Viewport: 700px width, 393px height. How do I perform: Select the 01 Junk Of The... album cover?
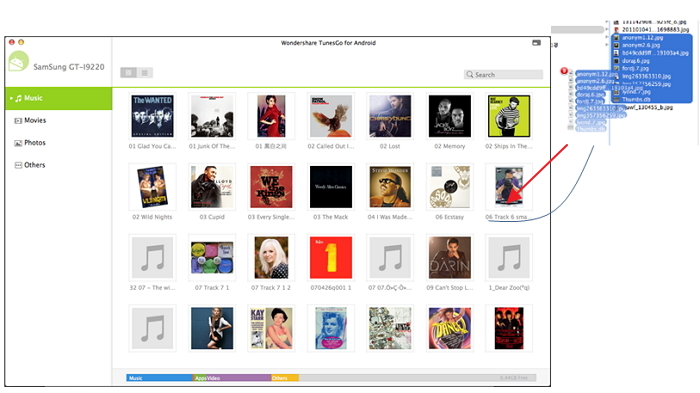click(x=212, y=116)
